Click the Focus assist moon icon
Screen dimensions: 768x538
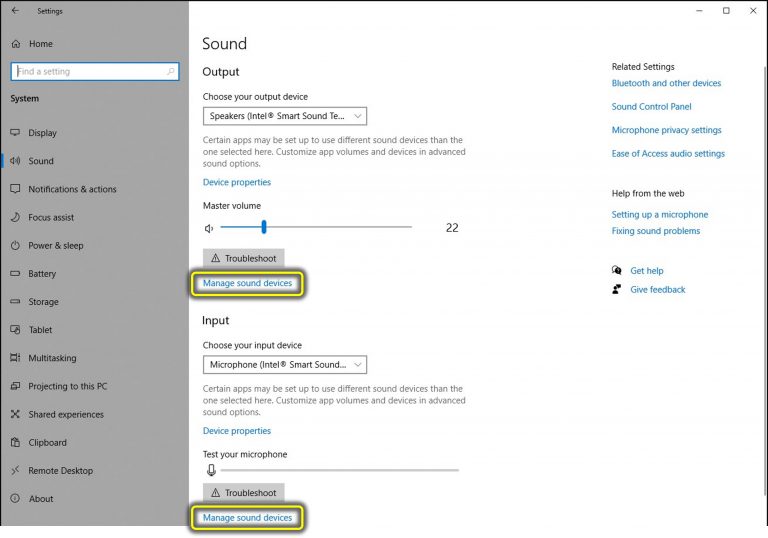[x=16, y=217]
